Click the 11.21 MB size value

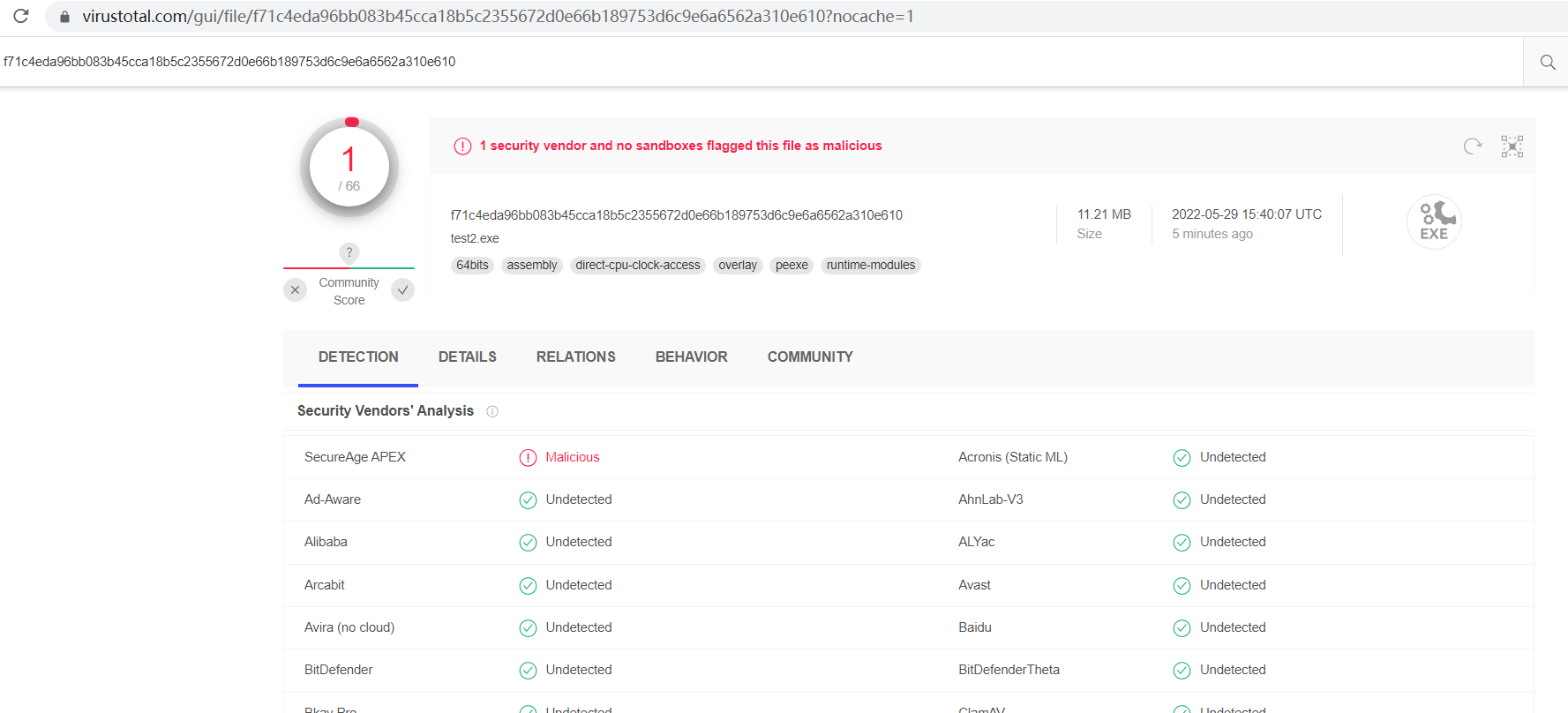(1104, 214)
